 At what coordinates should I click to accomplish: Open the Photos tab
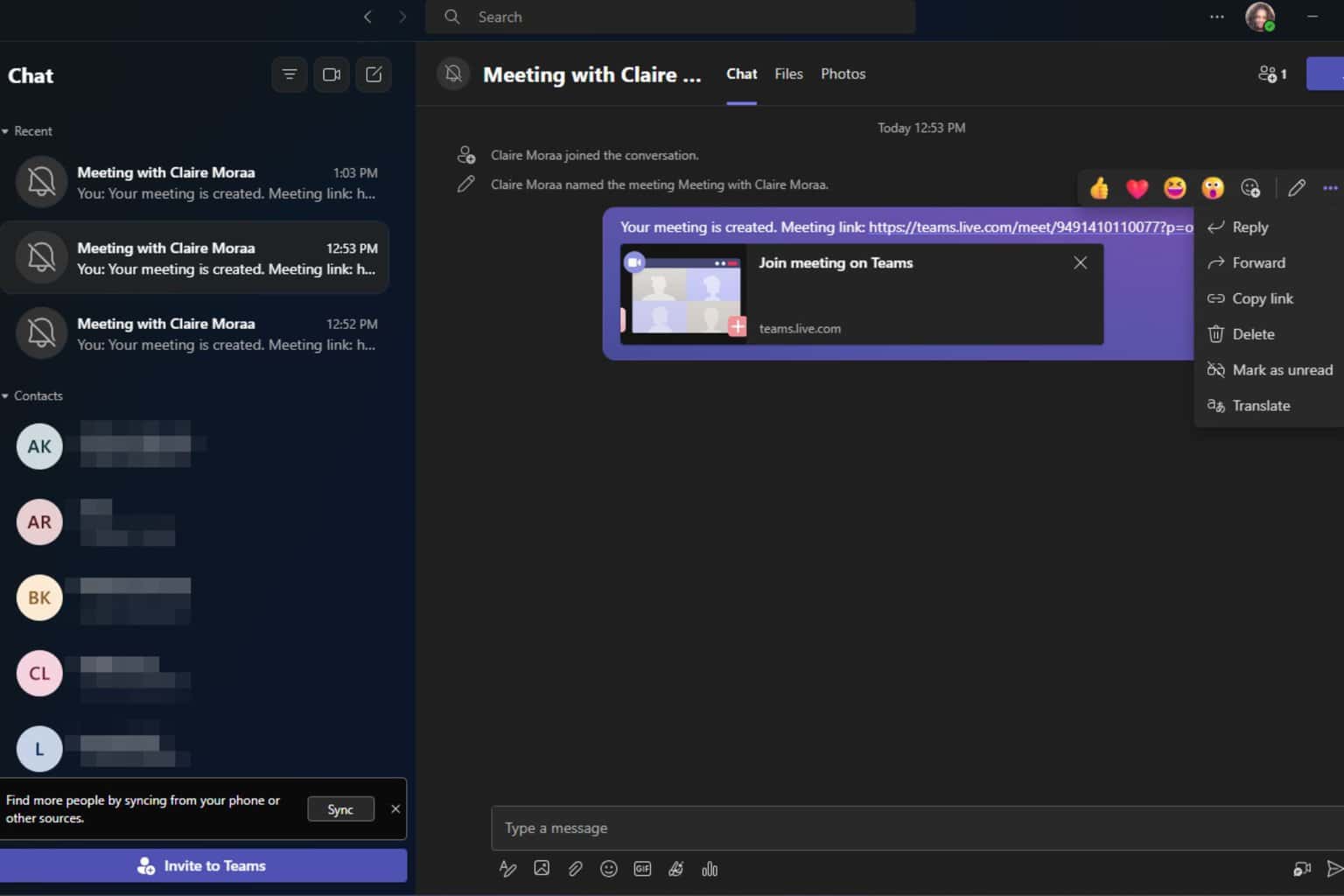pos(843,73)
